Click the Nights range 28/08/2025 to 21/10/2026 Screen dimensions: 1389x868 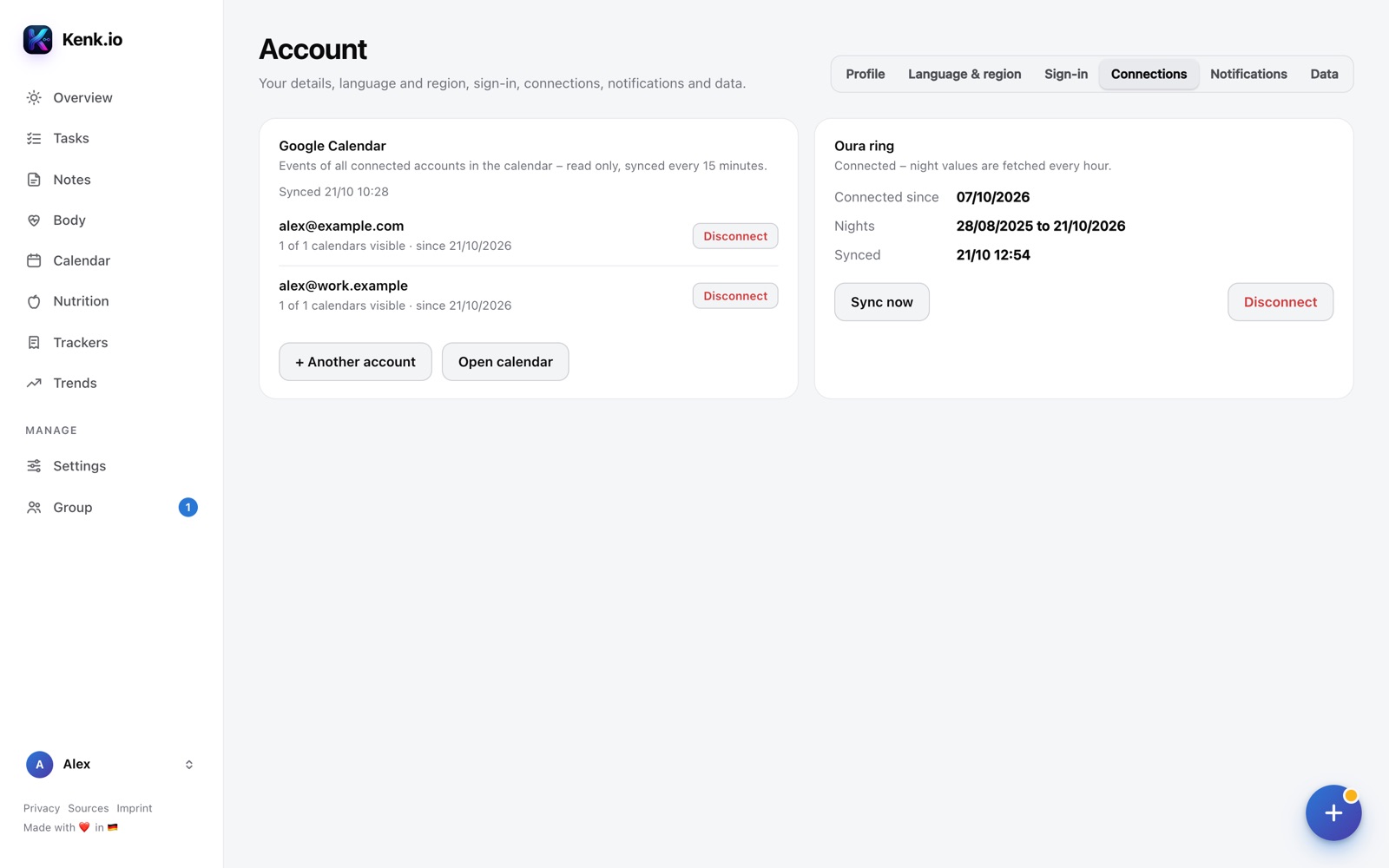pos(1041,226)
